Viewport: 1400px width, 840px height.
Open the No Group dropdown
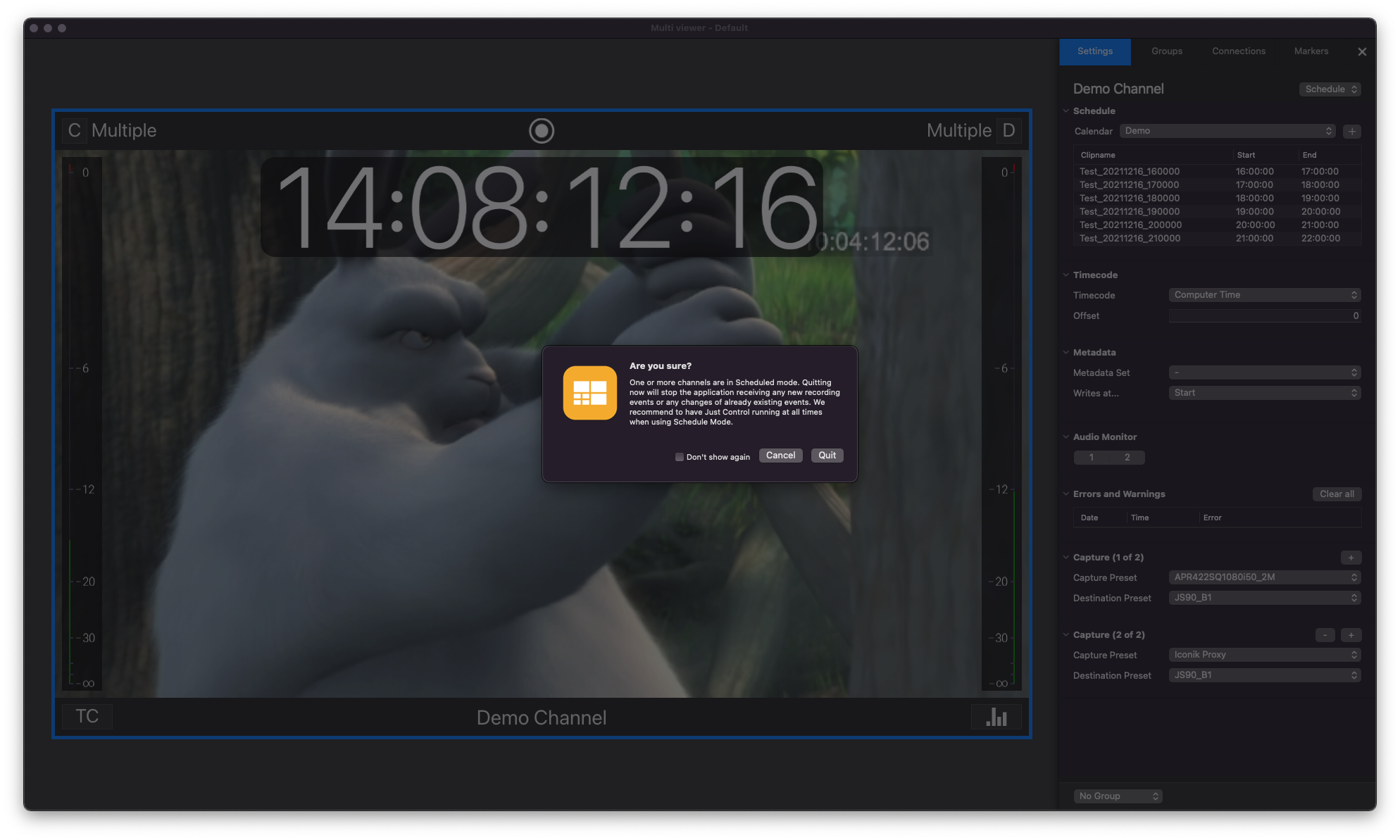[1118, 796]
